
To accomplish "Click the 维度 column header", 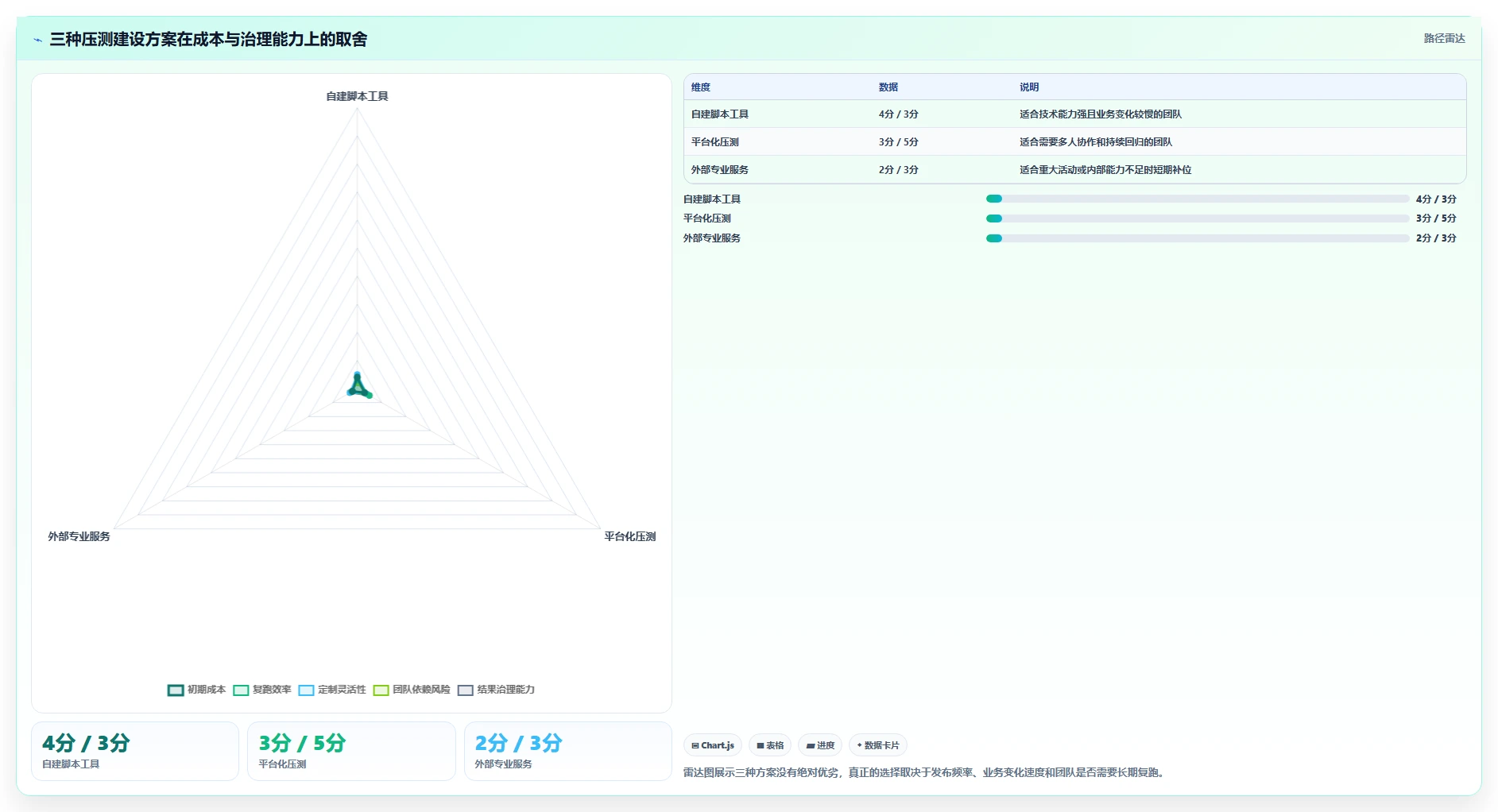I will tap(701, 87).
